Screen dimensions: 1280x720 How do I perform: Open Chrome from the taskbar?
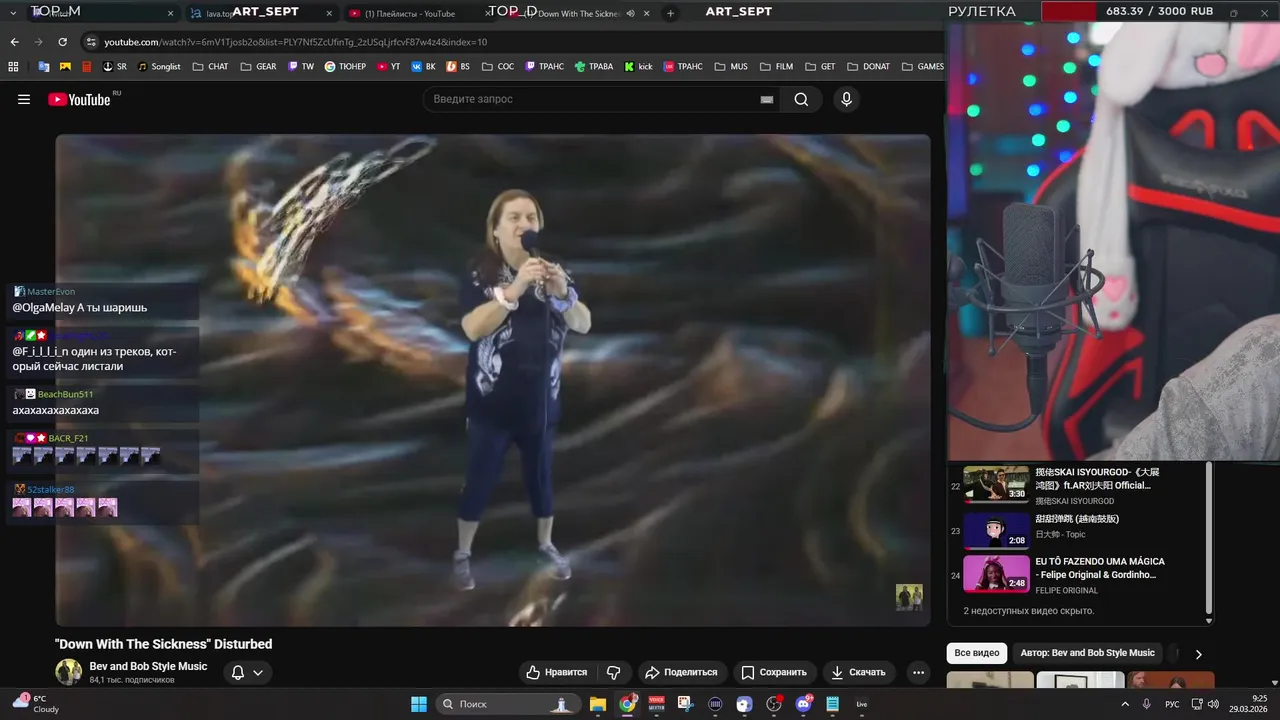[627, 704]
